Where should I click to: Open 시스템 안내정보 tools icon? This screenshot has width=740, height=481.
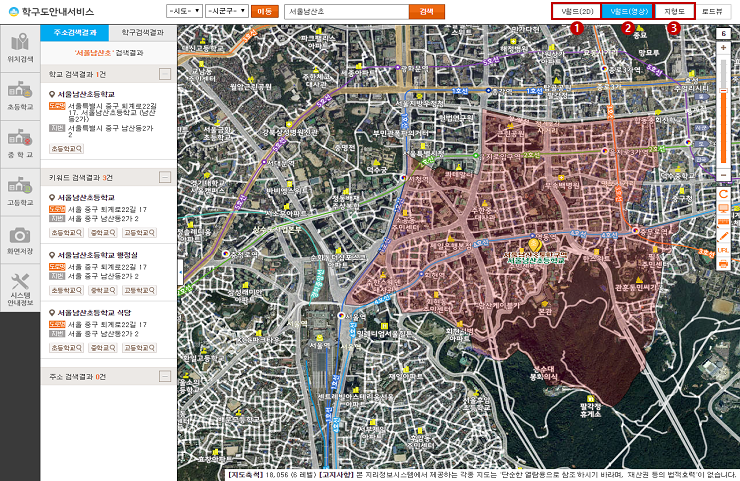20,288
